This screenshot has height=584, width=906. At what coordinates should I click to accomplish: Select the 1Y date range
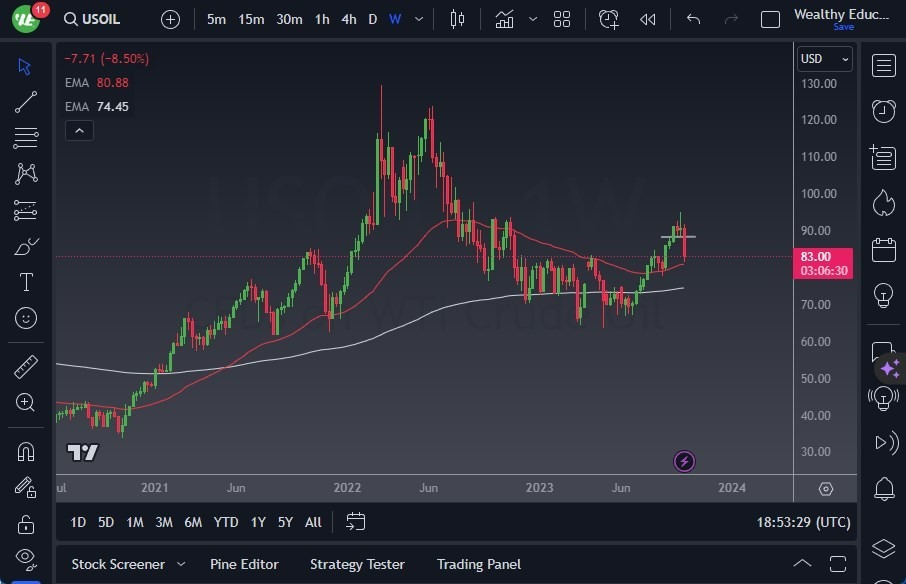click(x=257, y=522)
